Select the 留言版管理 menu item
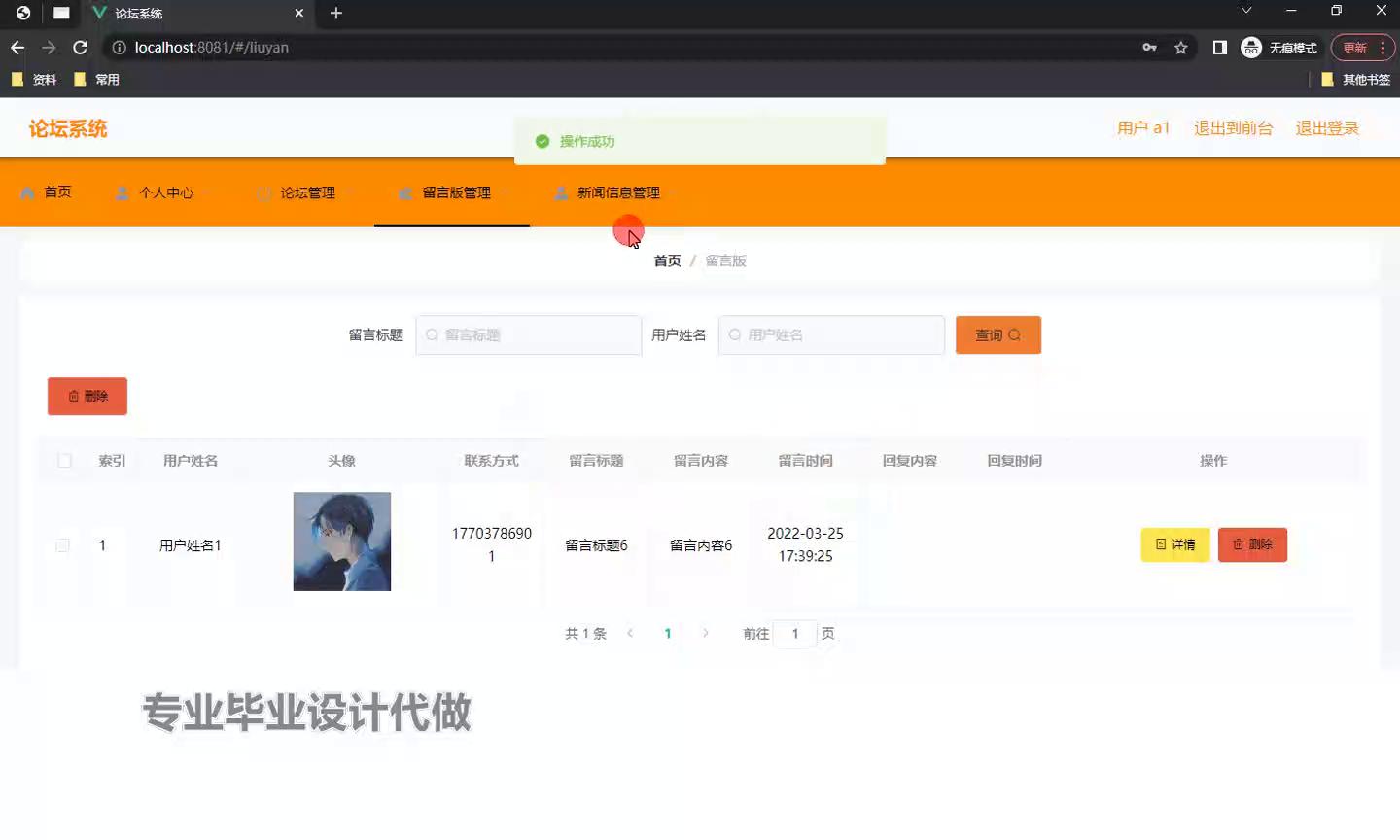This screenshot has height=840, width=1400. point(455,192)
